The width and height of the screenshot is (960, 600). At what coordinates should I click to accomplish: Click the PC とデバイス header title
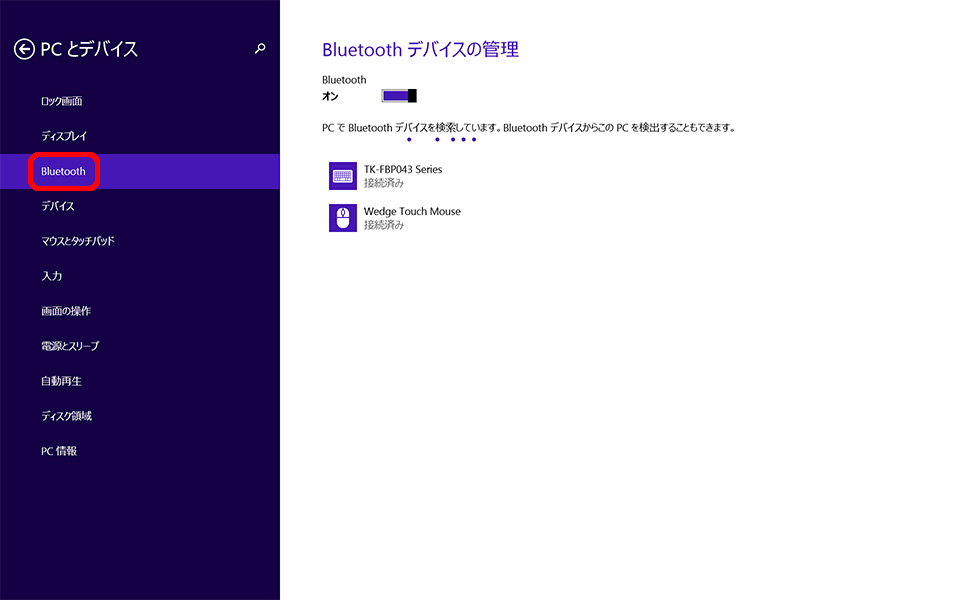pyautogui.click(x=89, y=49)
